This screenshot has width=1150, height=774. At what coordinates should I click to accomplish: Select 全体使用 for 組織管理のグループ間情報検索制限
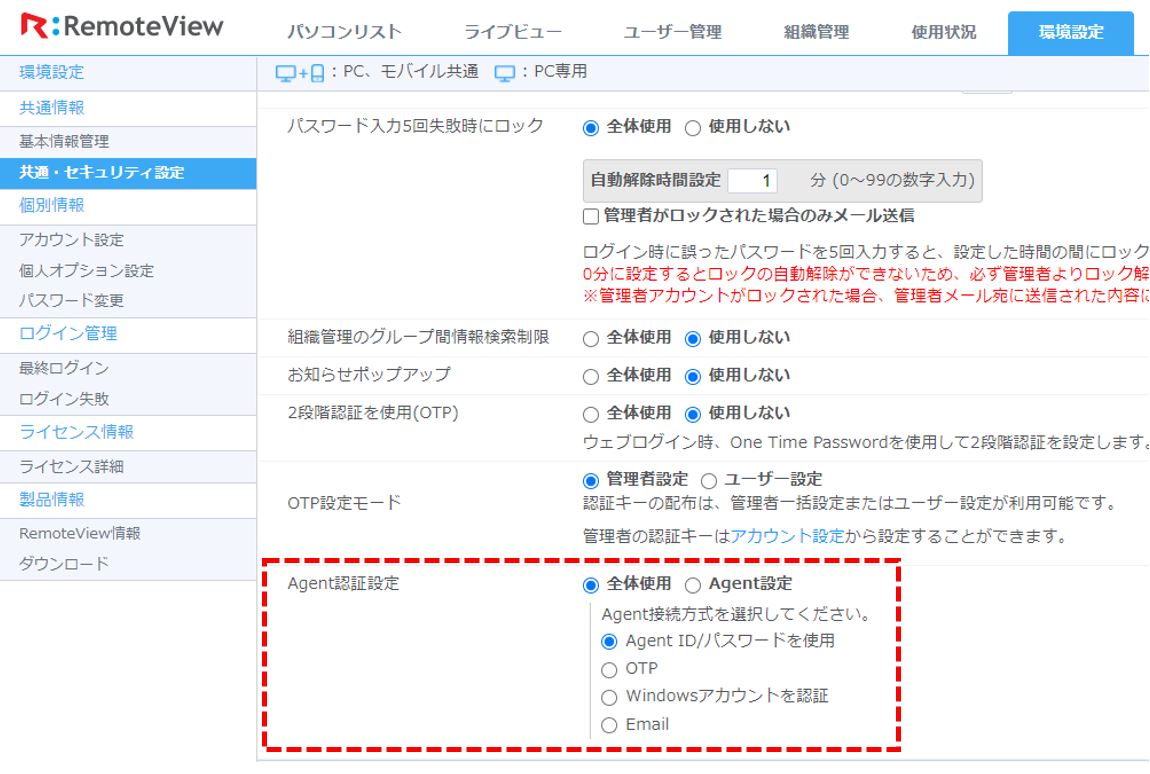tap(590, 339)
